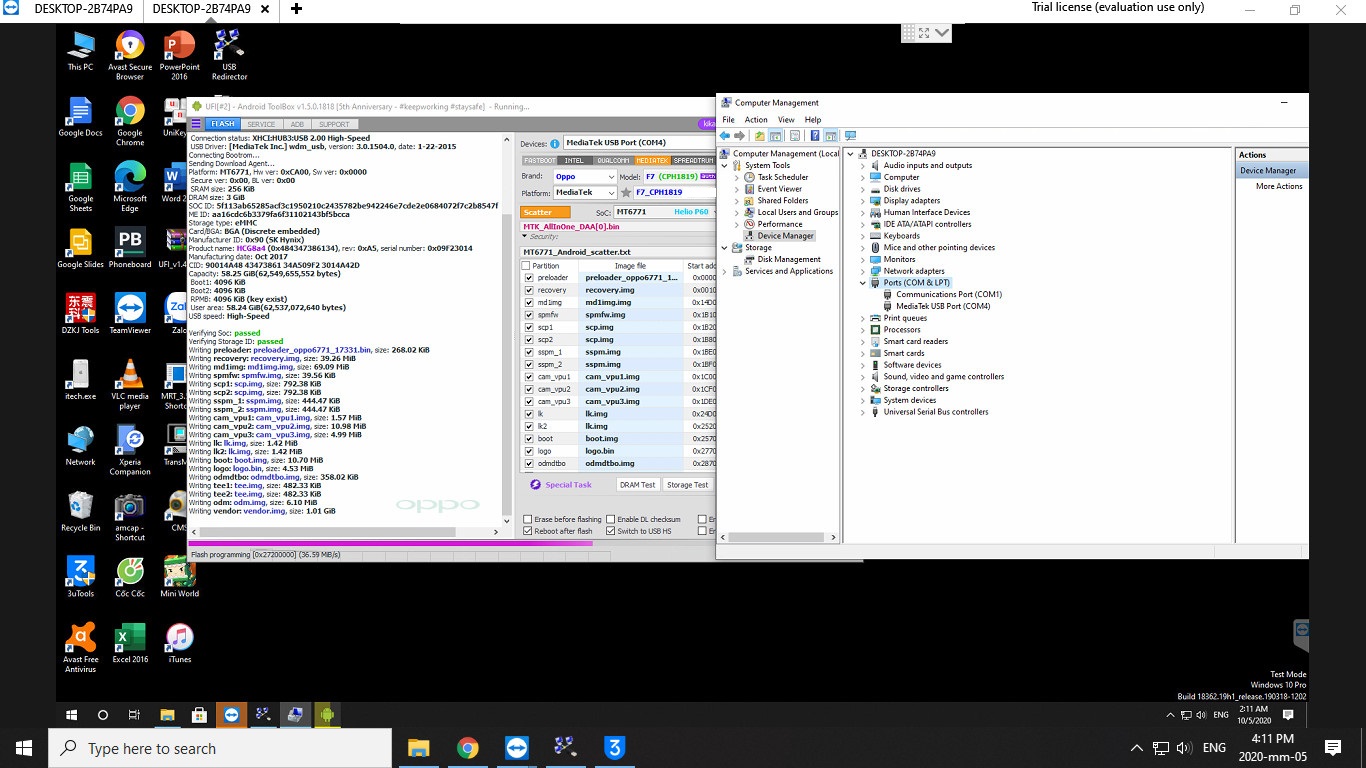This screenshot has width=1366, height=768.
Task: Switch to the SUPPORT tab in UFI
Action: [334, 124]
